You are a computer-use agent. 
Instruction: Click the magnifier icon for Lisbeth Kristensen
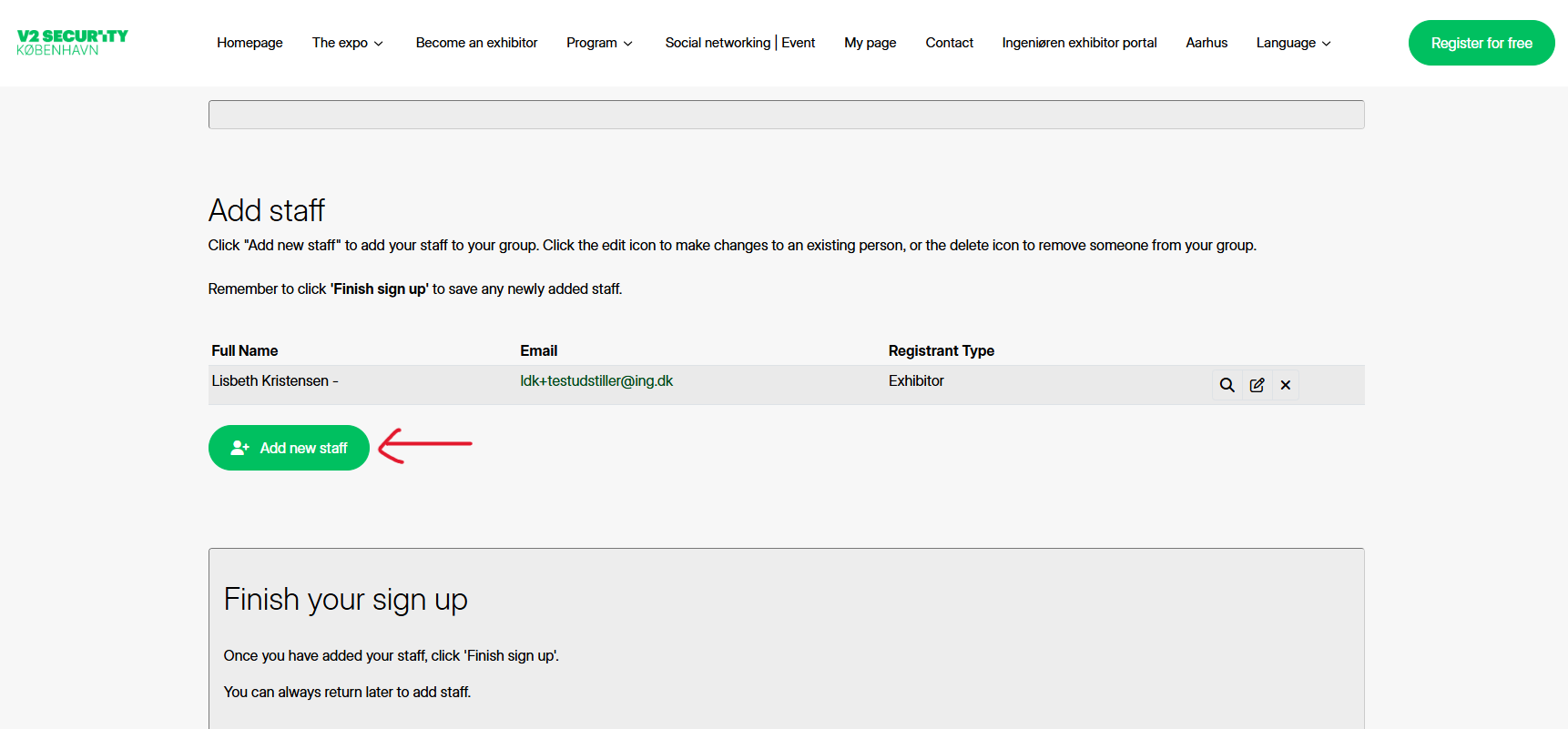tap(1227, 385)
